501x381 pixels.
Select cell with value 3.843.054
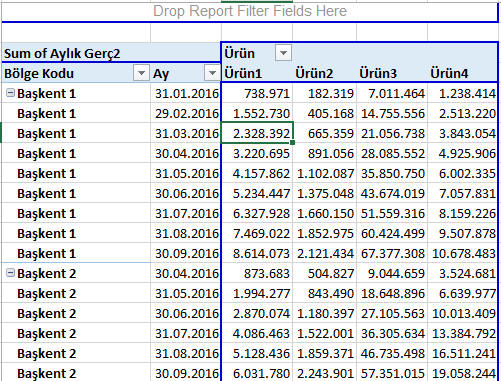click(463, 133)
